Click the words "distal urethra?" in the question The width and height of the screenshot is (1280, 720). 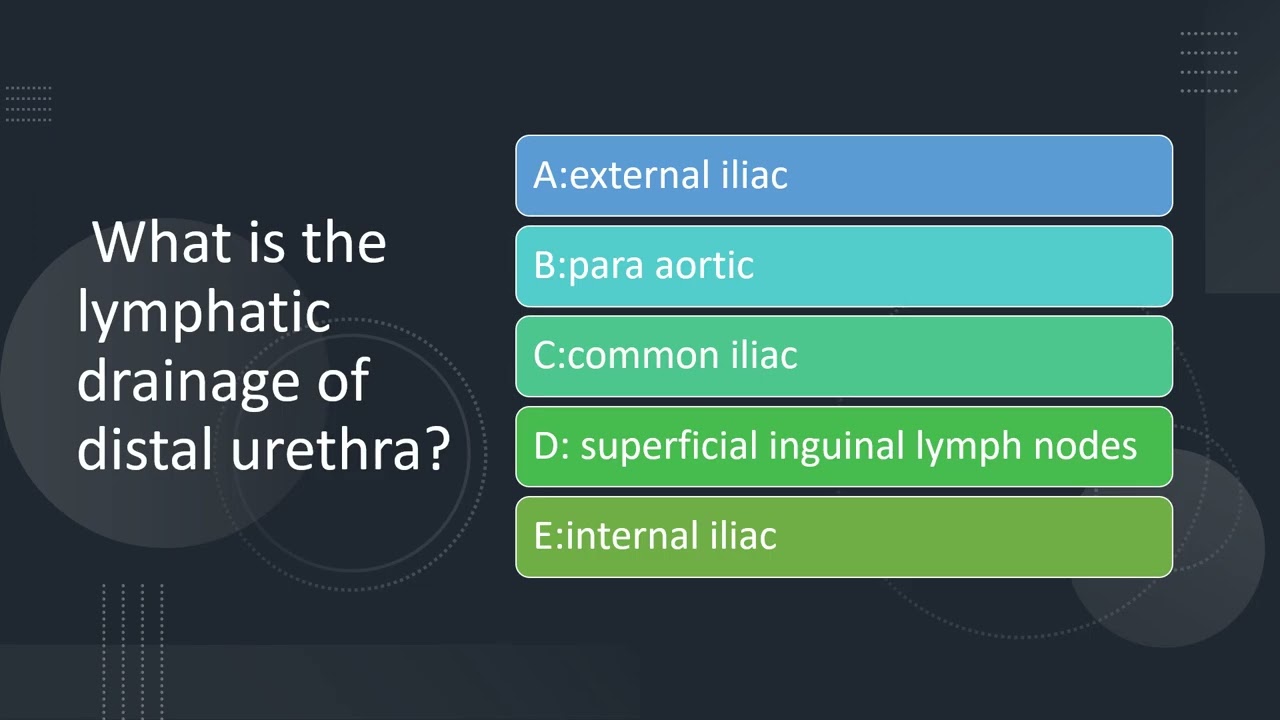click(264, 449)
